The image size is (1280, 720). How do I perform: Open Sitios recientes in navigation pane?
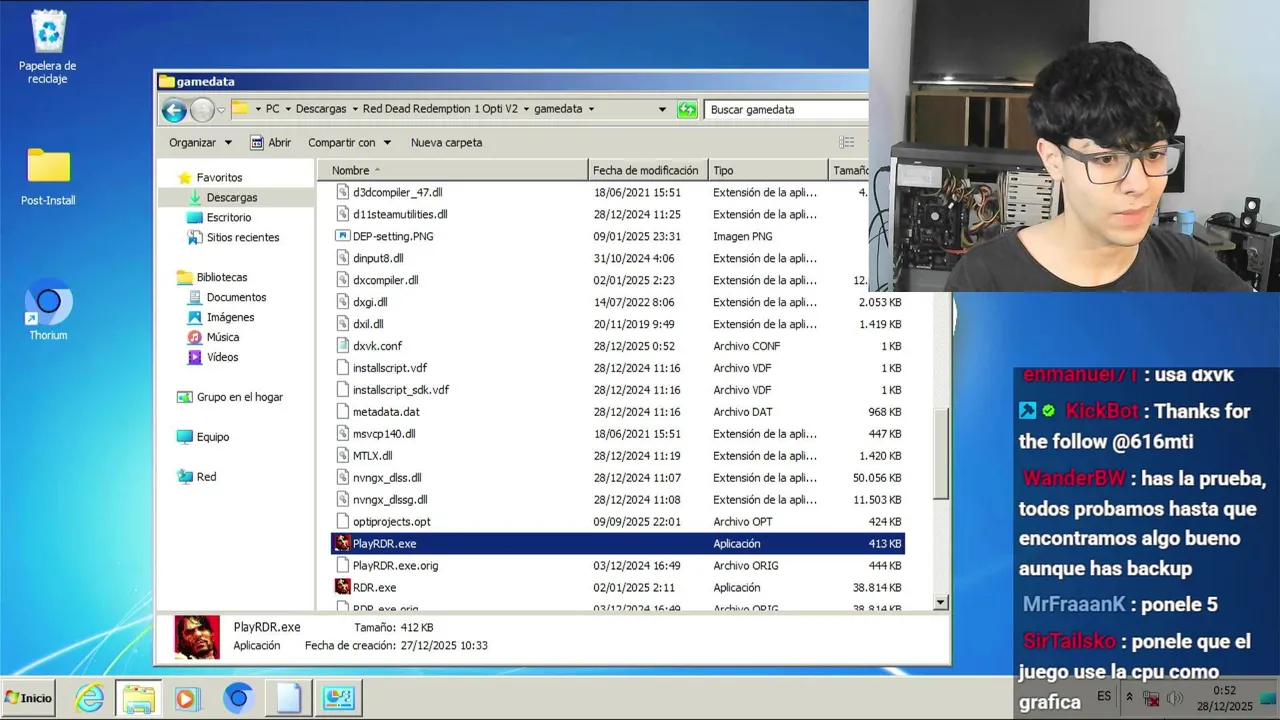click(243, 237)
